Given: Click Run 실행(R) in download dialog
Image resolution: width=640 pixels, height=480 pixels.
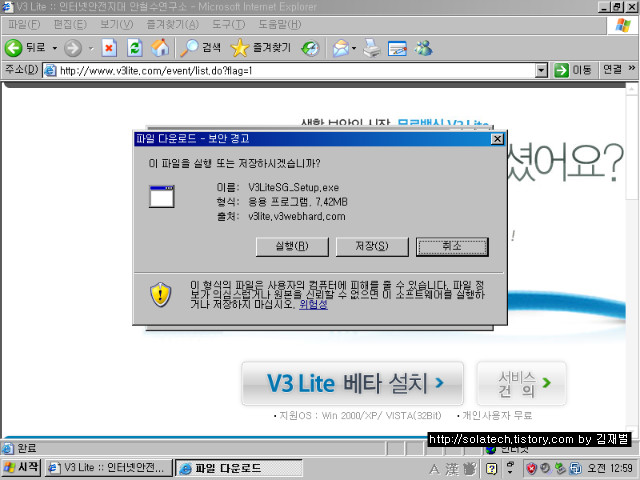Looking at the screenshot, I should pos(292,247).
